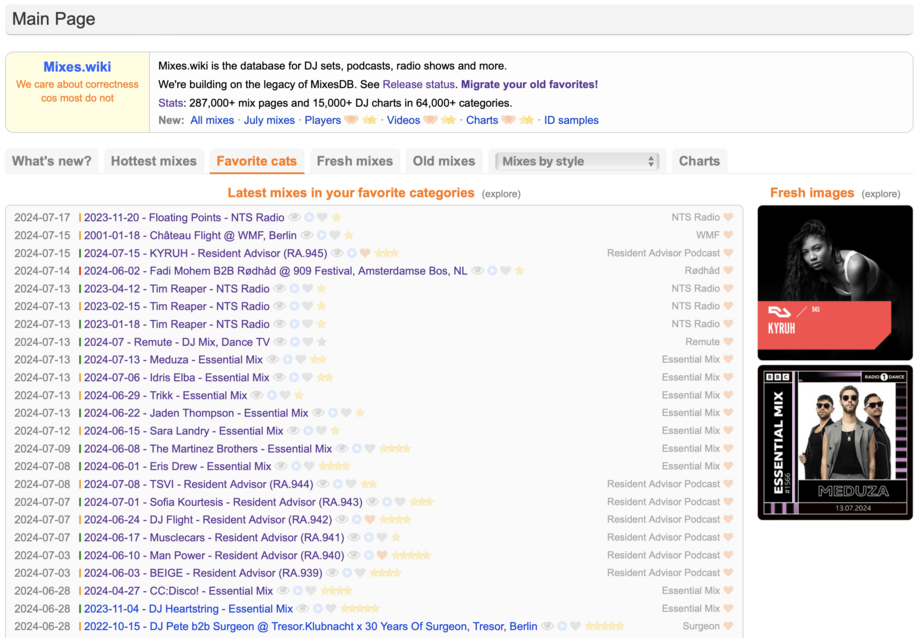Toggle the eye icon for Sofia Kourtesis RA.943

point(372,502)
